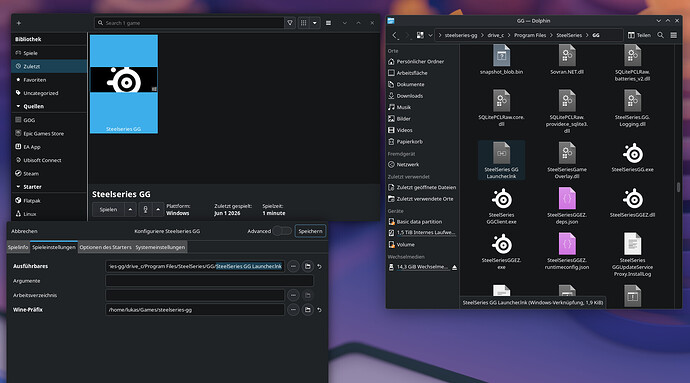The height and width of the screenshot is (383, 690).
Task: Browse for executable with folder icon
Action: point(308,266)
